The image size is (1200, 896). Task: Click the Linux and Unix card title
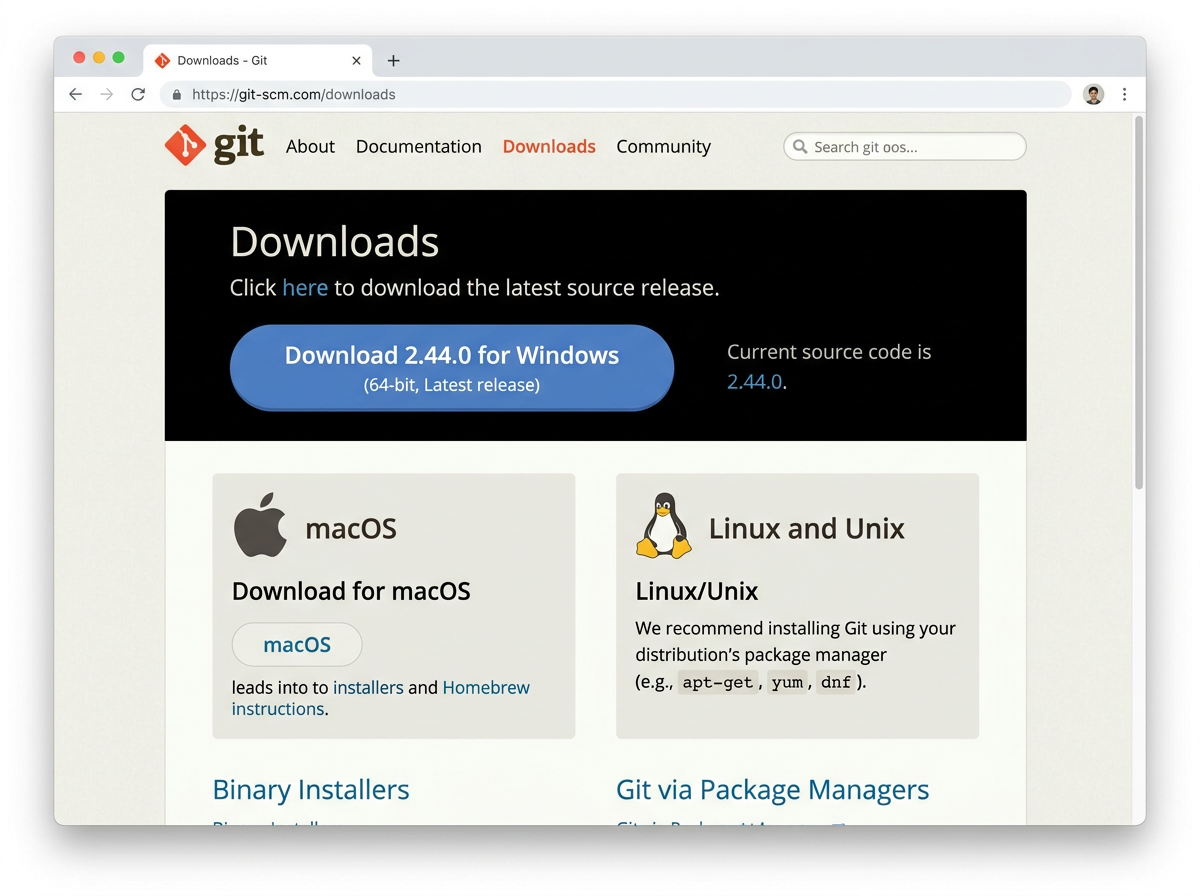coord(807,528)
